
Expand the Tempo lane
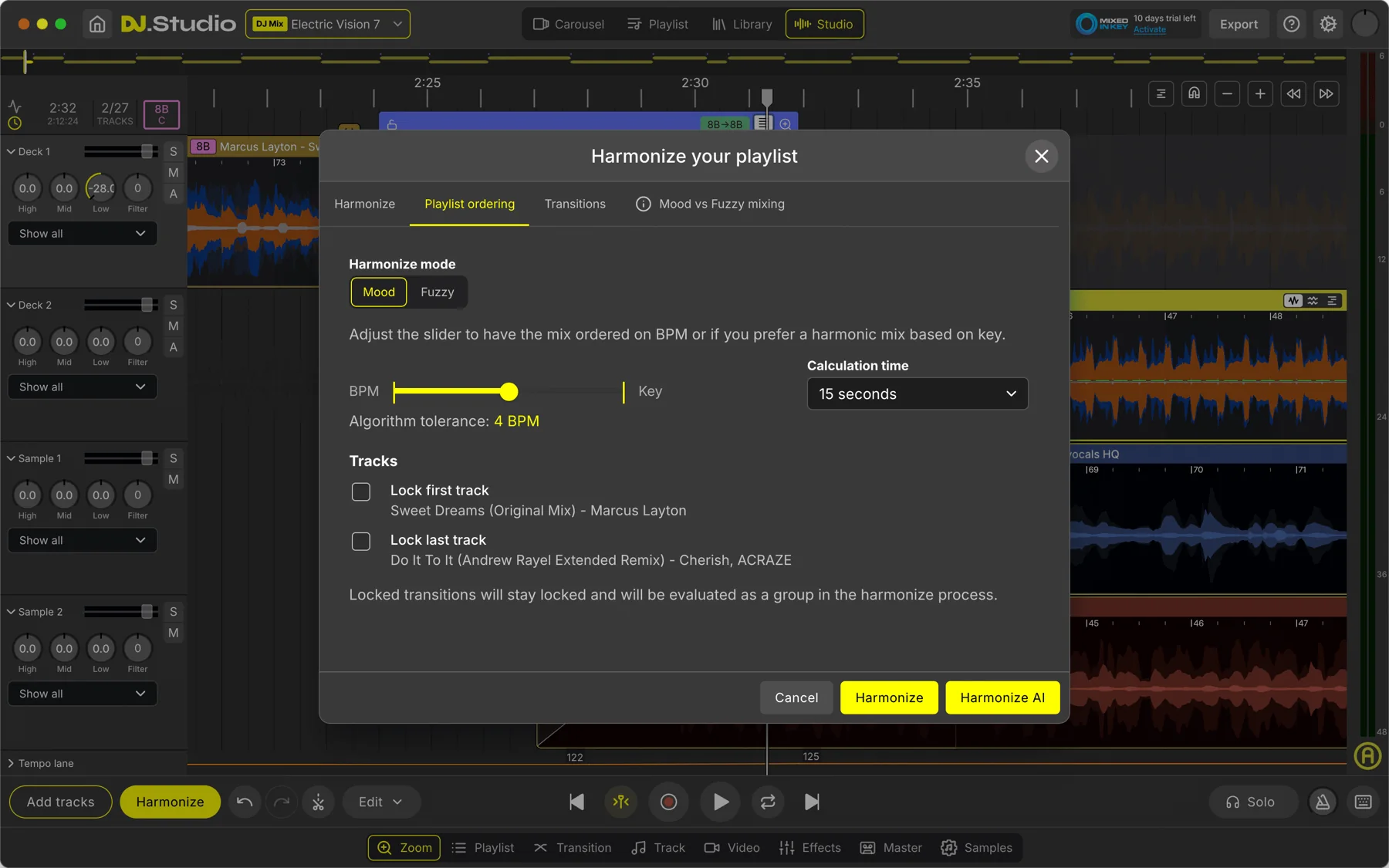click(11, 763)
